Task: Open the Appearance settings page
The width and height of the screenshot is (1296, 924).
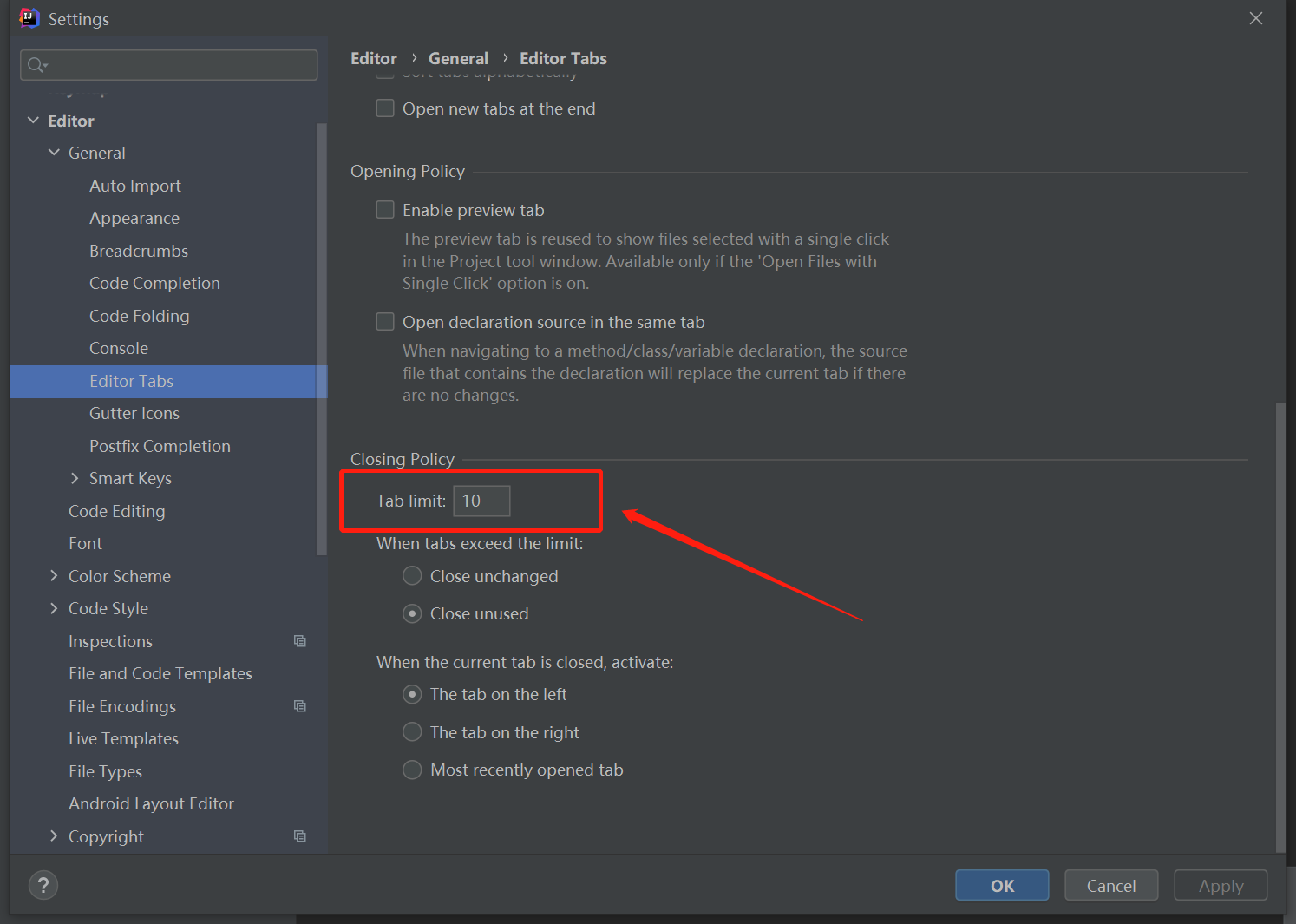Action: (134, 218)
